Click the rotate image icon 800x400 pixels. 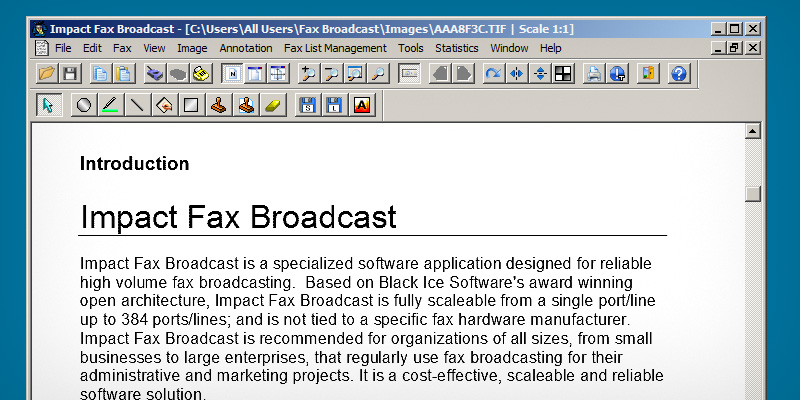click(492, 73)
